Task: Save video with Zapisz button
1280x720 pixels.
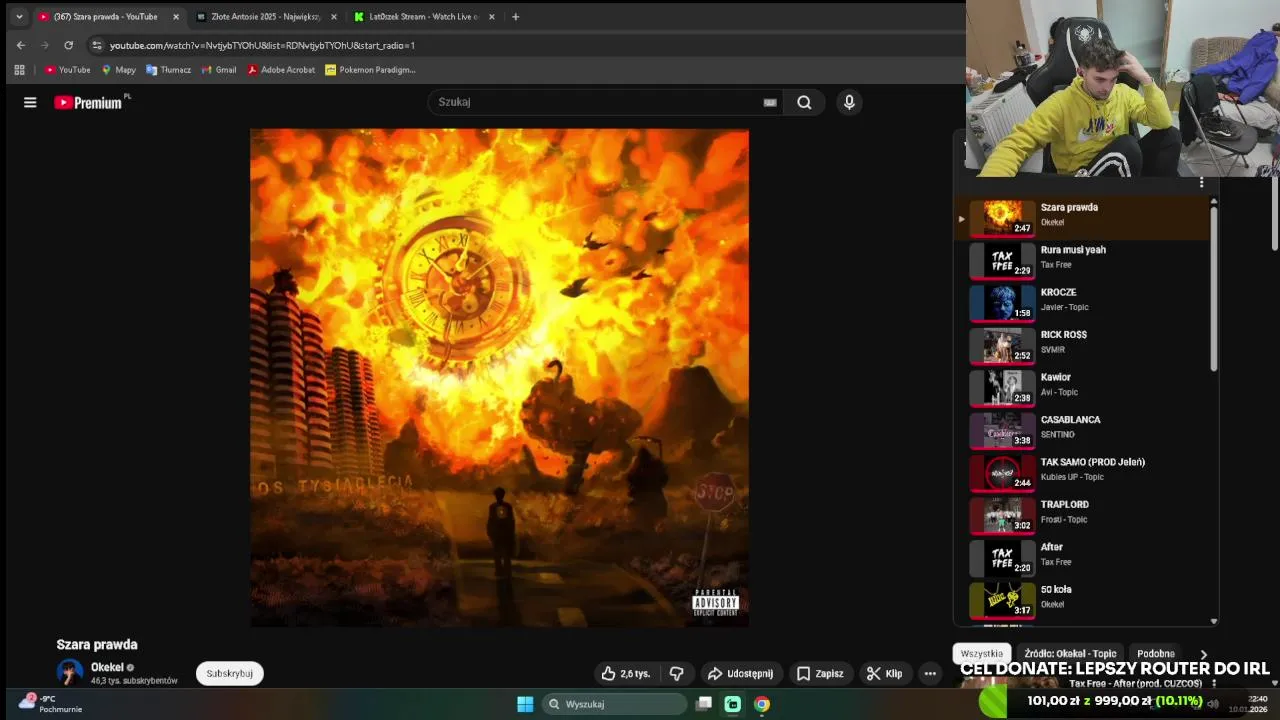Action: tap(819, 674)
